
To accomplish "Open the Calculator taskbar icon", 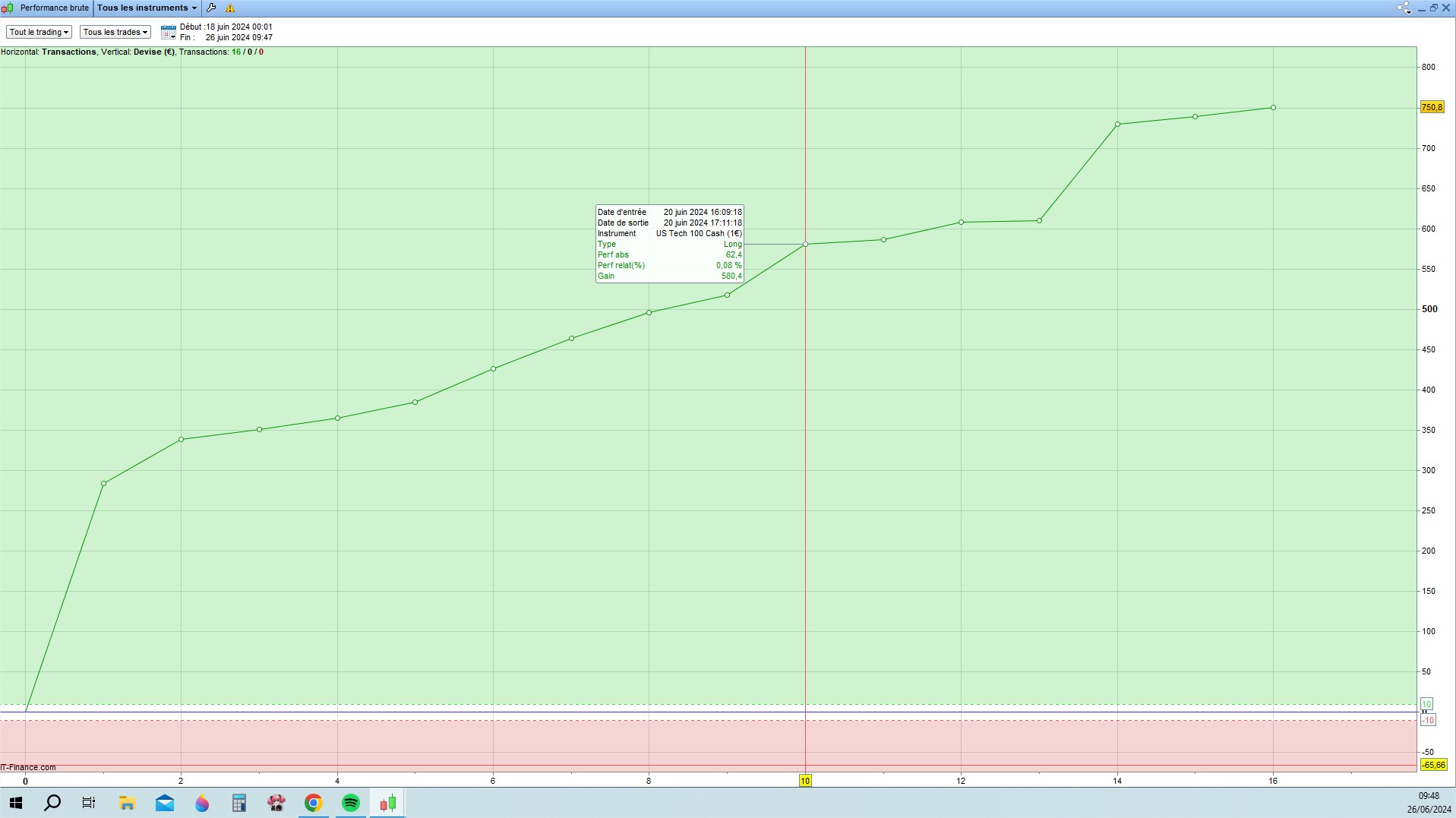I will [x=239, y=803].
